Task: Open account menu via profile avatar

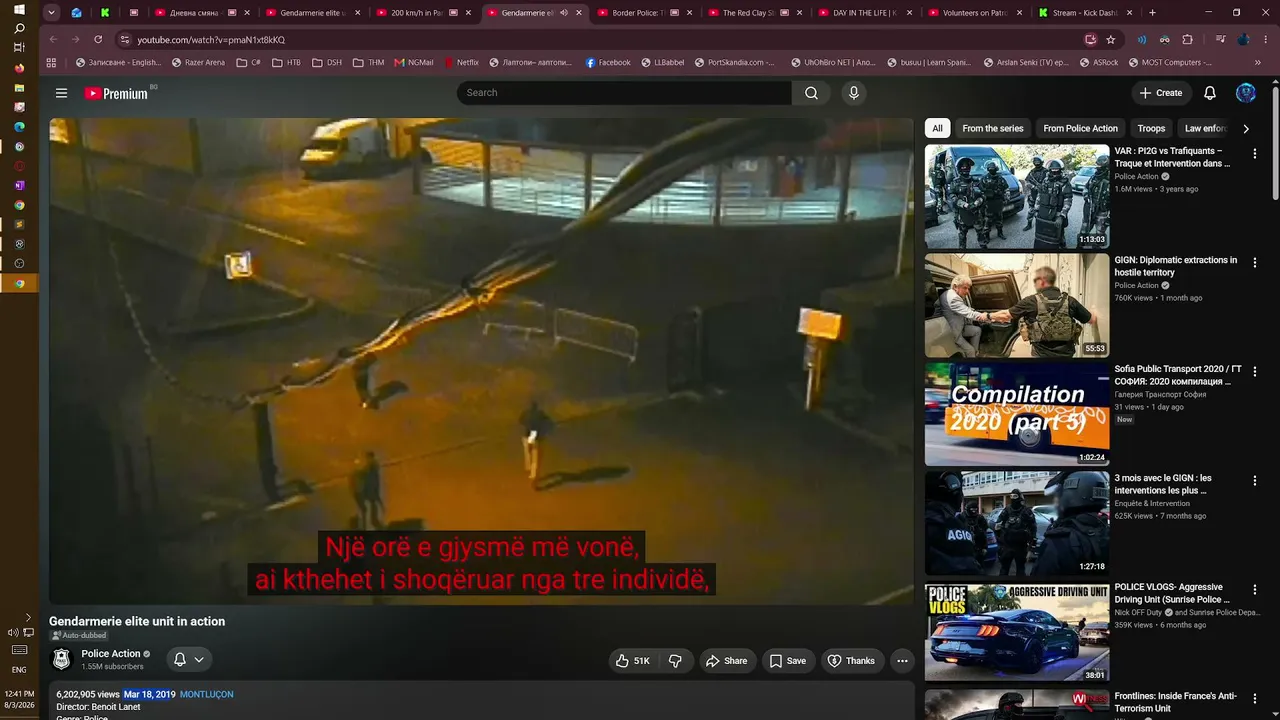Action: pos(1246,93)
